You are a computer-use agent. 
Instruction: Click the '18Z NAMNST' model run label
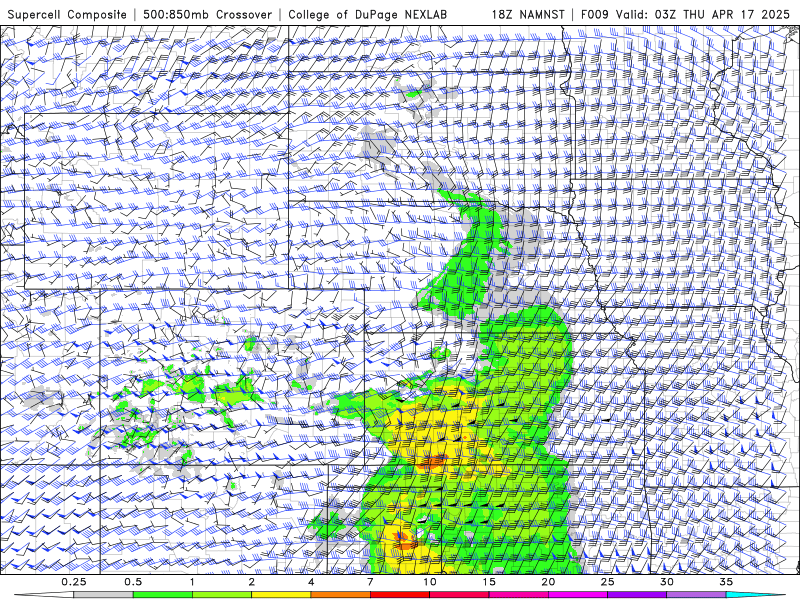point(528,14)
